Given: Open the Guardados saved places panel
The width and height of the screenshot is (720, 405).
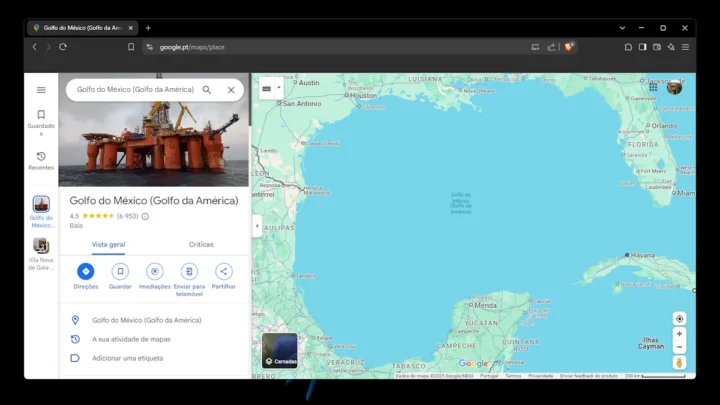Looking at the screenshot, I should click(x=41, y=122).
